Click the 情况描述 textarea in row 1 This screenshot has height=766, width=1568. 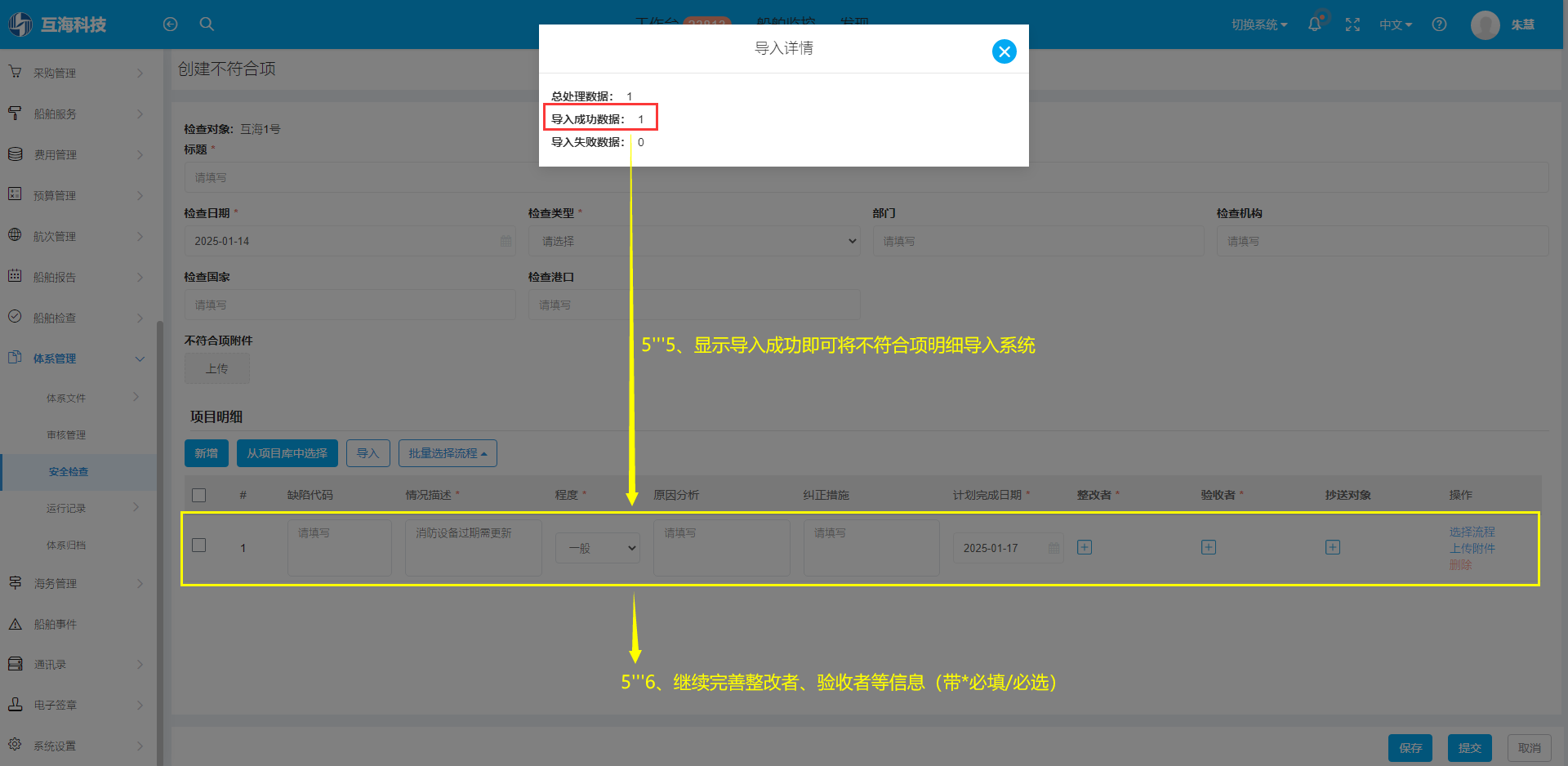pos(474,548)
